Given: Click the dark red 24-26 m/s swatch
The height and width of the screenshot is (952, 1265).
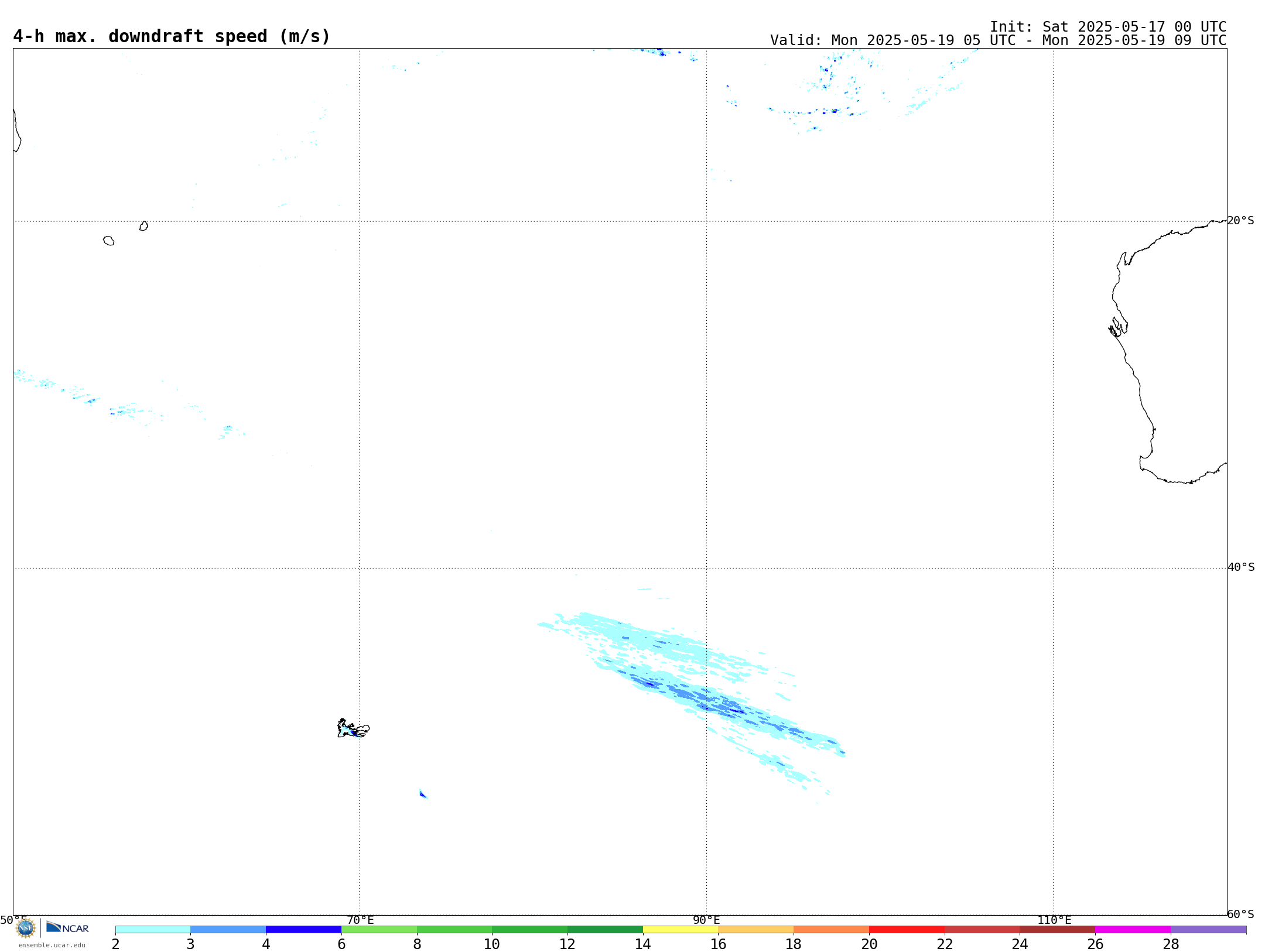Looking at the screenshot, I should (1058, 930).
